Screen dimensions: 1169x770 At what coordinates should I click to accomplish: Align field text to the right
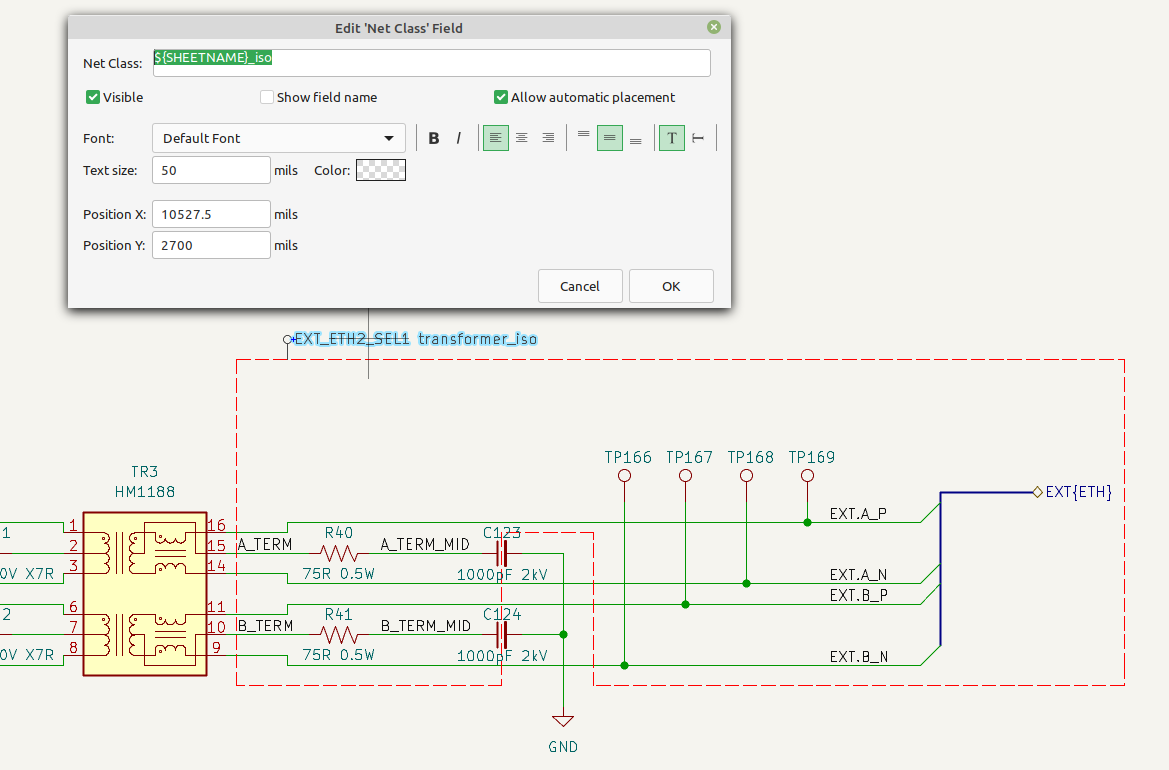point(548,138)
